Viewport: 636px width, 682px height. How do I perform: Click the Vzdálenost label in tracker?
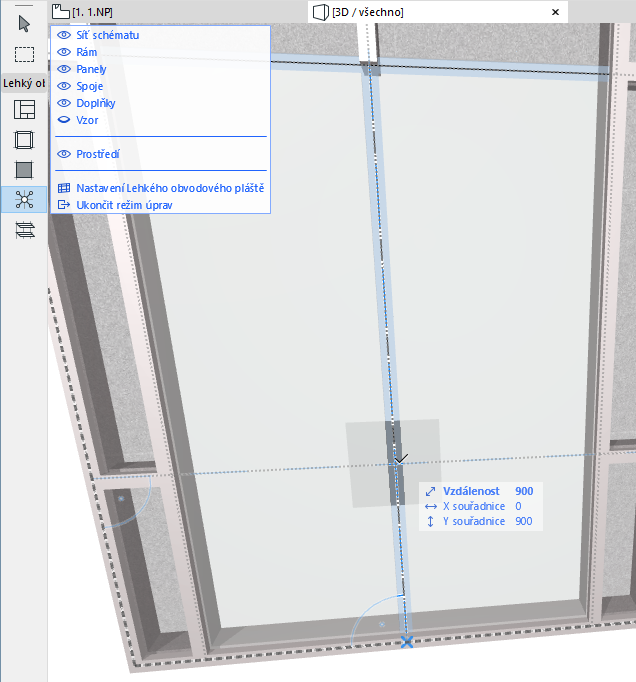click(x=471, y=491)
